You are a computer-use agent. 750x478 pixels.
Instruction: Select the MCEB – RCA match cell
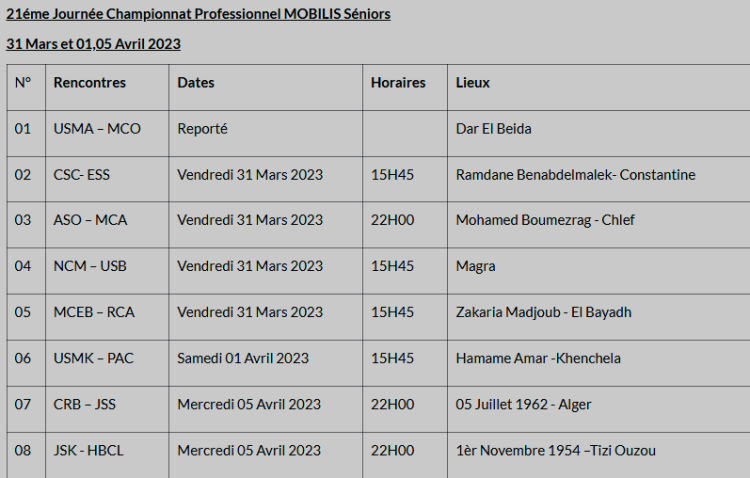[x=94, y=312]
